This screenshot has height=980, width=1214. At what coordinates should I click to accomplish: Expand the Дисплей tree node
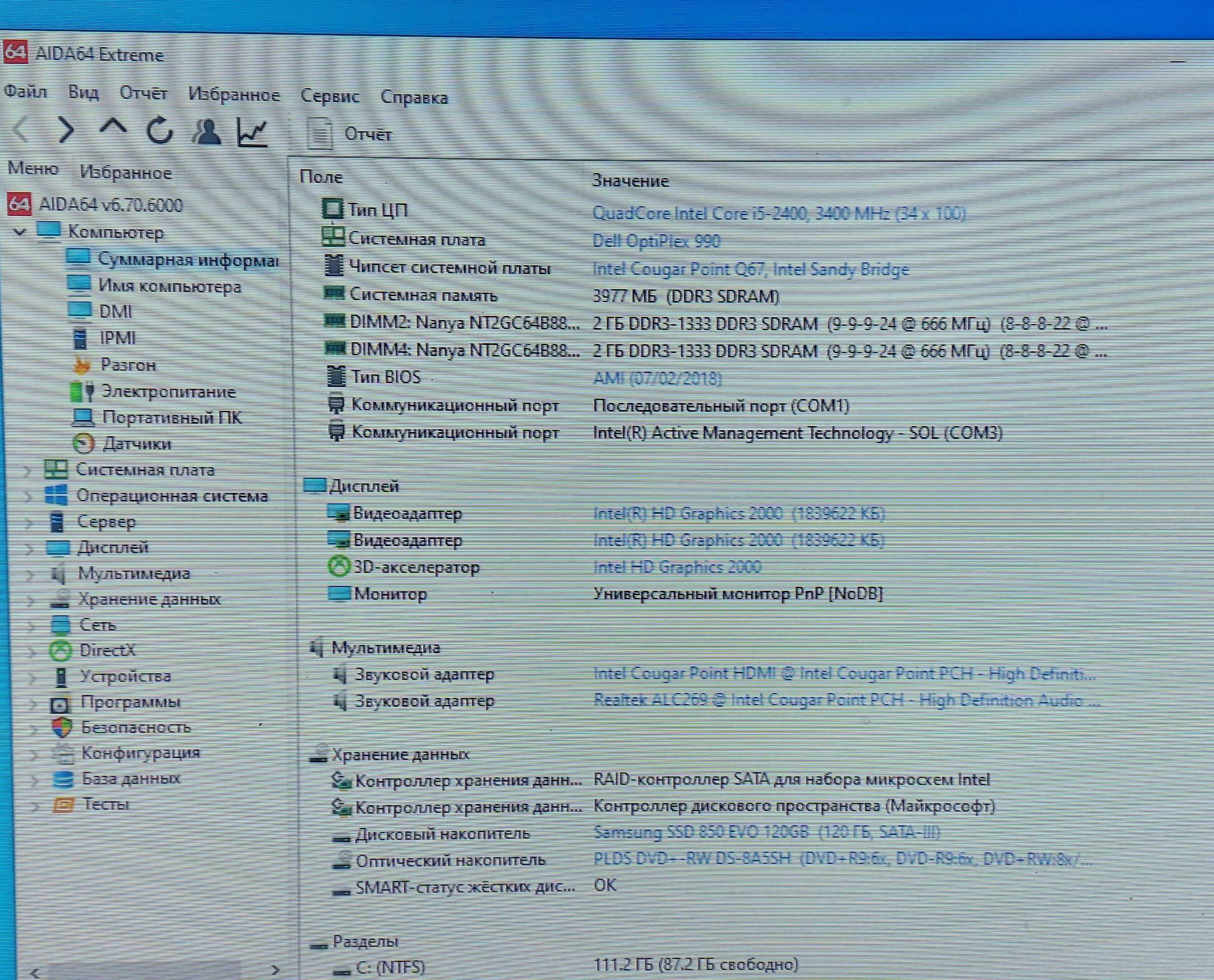pyautogui.click(x=29, y=548)
